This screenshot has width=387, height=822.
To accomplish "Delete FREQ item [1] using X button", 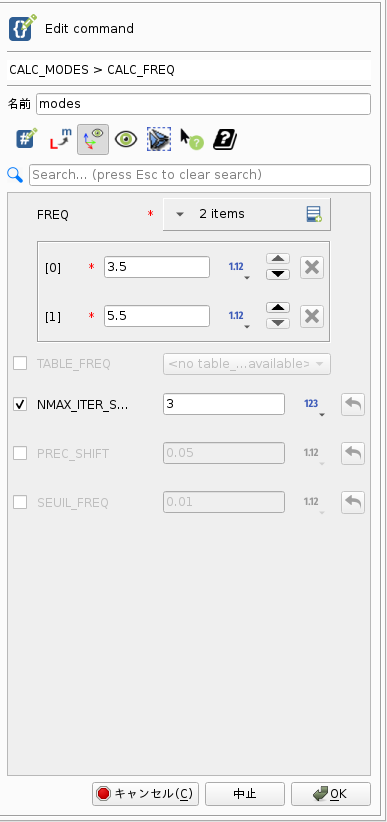I will click(x=311, y=317).
